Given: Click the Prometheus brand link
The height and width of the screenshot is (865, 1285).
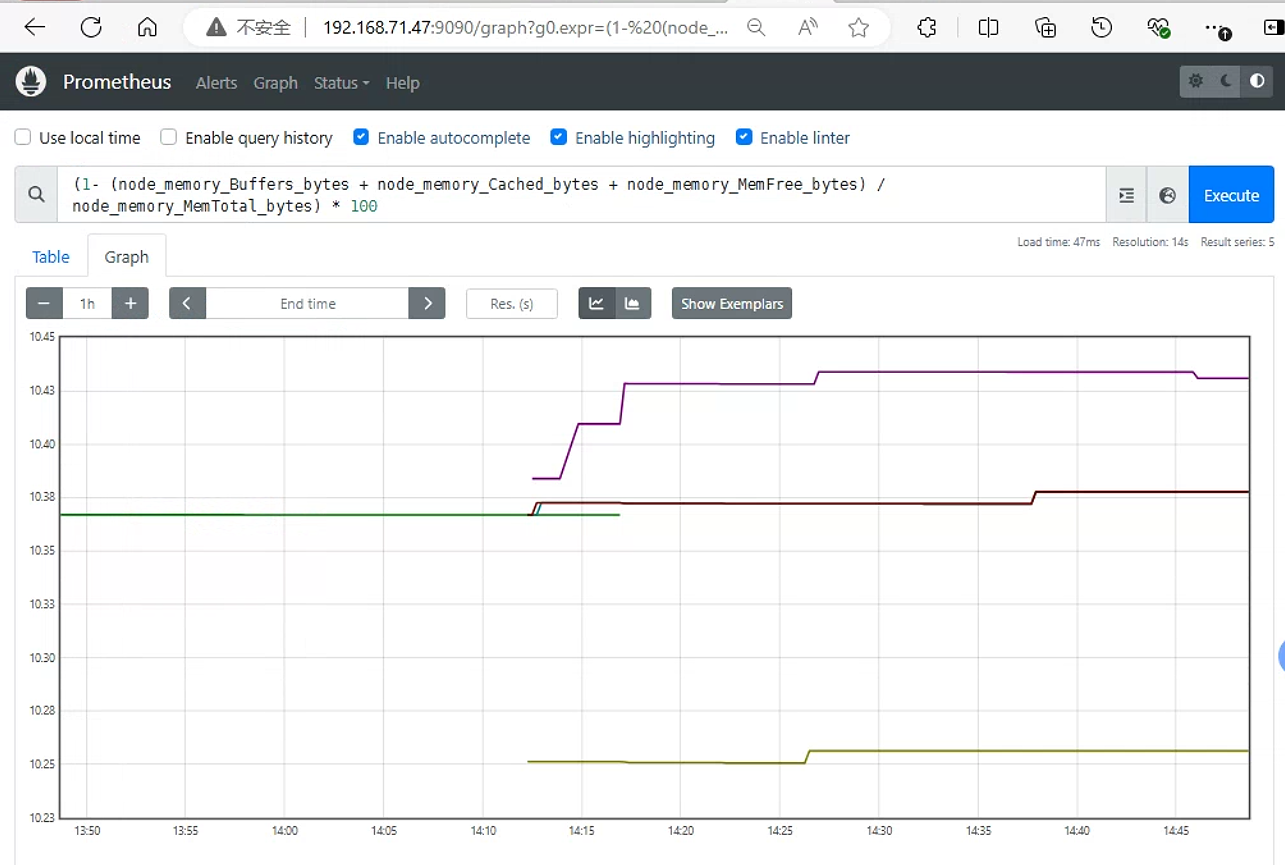Looking at the screenshot, I should tap(117, 82).
